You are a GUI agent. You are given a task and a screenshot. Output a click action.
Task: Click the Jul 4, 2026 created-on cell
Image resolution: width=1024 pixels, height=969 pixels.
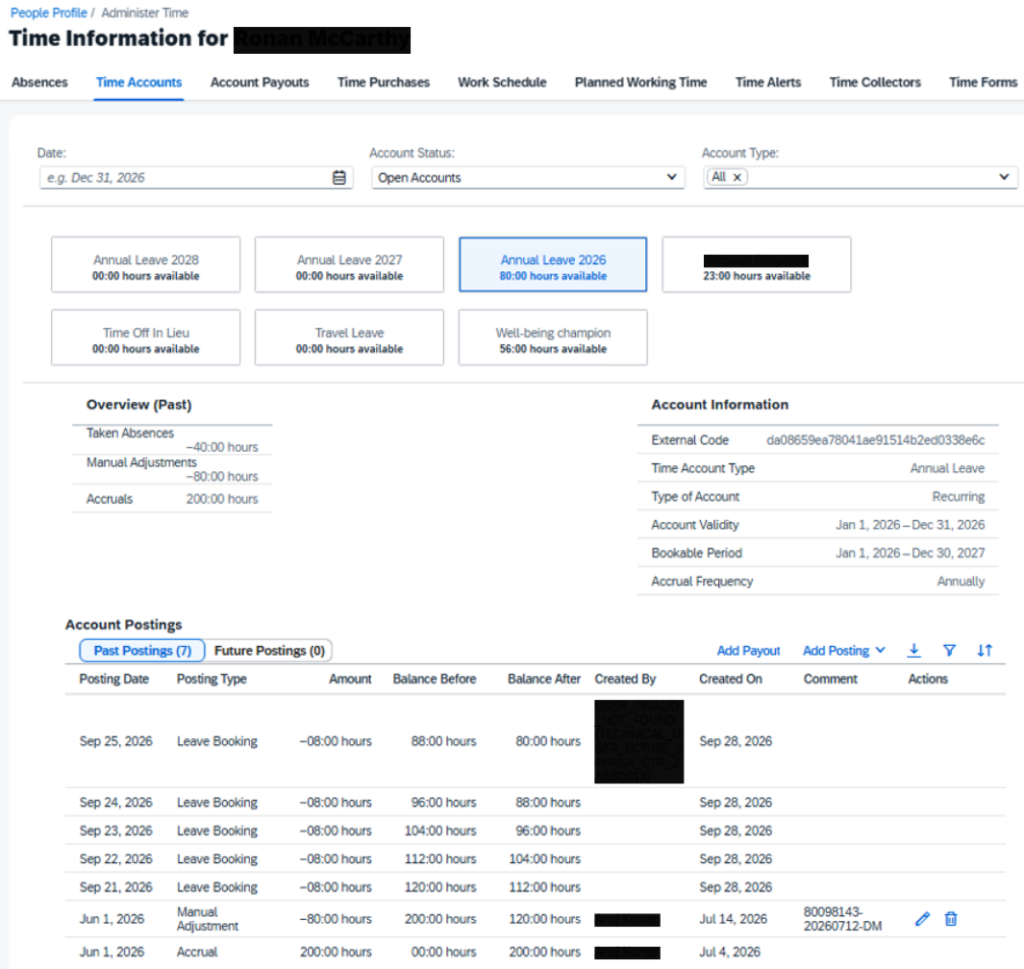[x=729, y=952]
